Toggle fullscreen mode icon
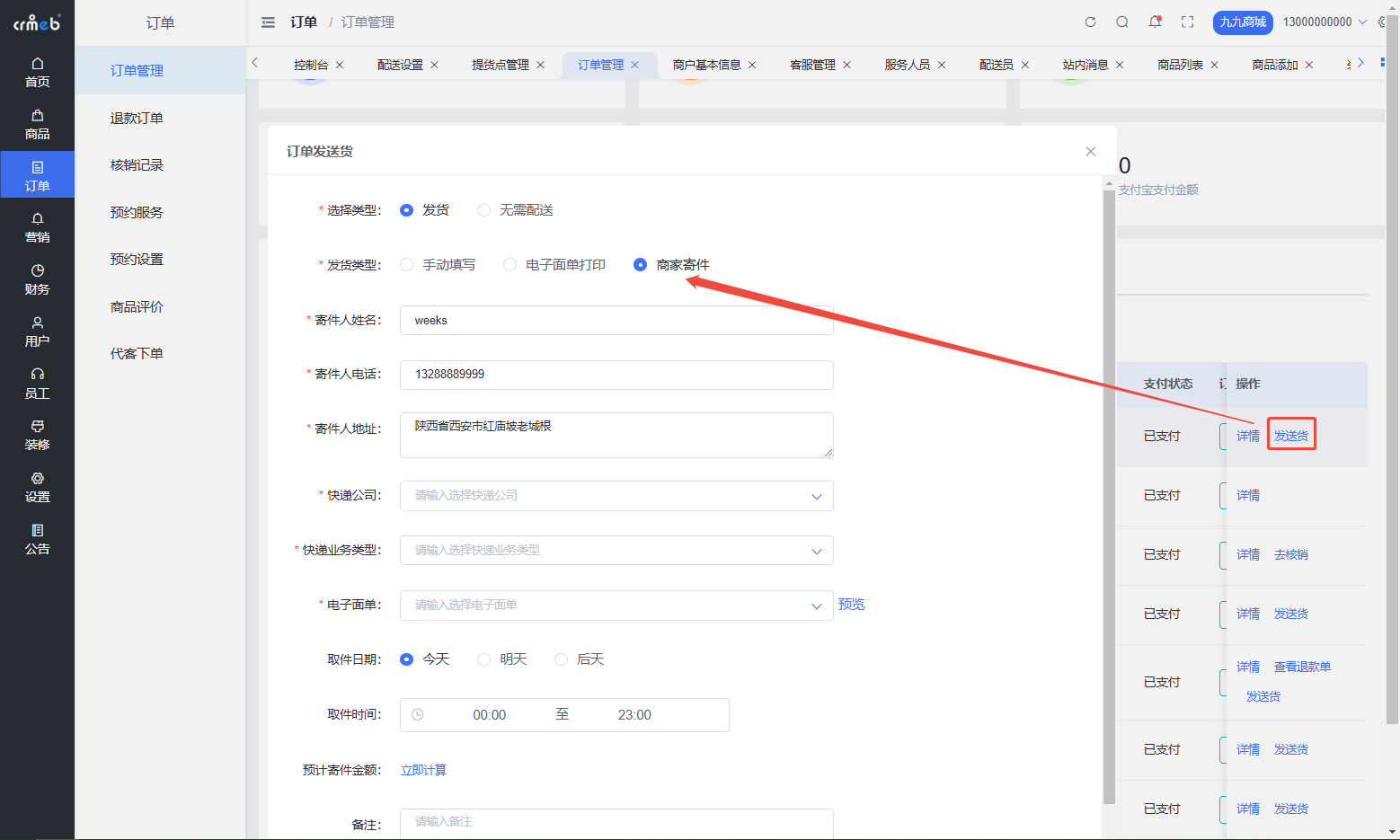 tap(1187, 22)
